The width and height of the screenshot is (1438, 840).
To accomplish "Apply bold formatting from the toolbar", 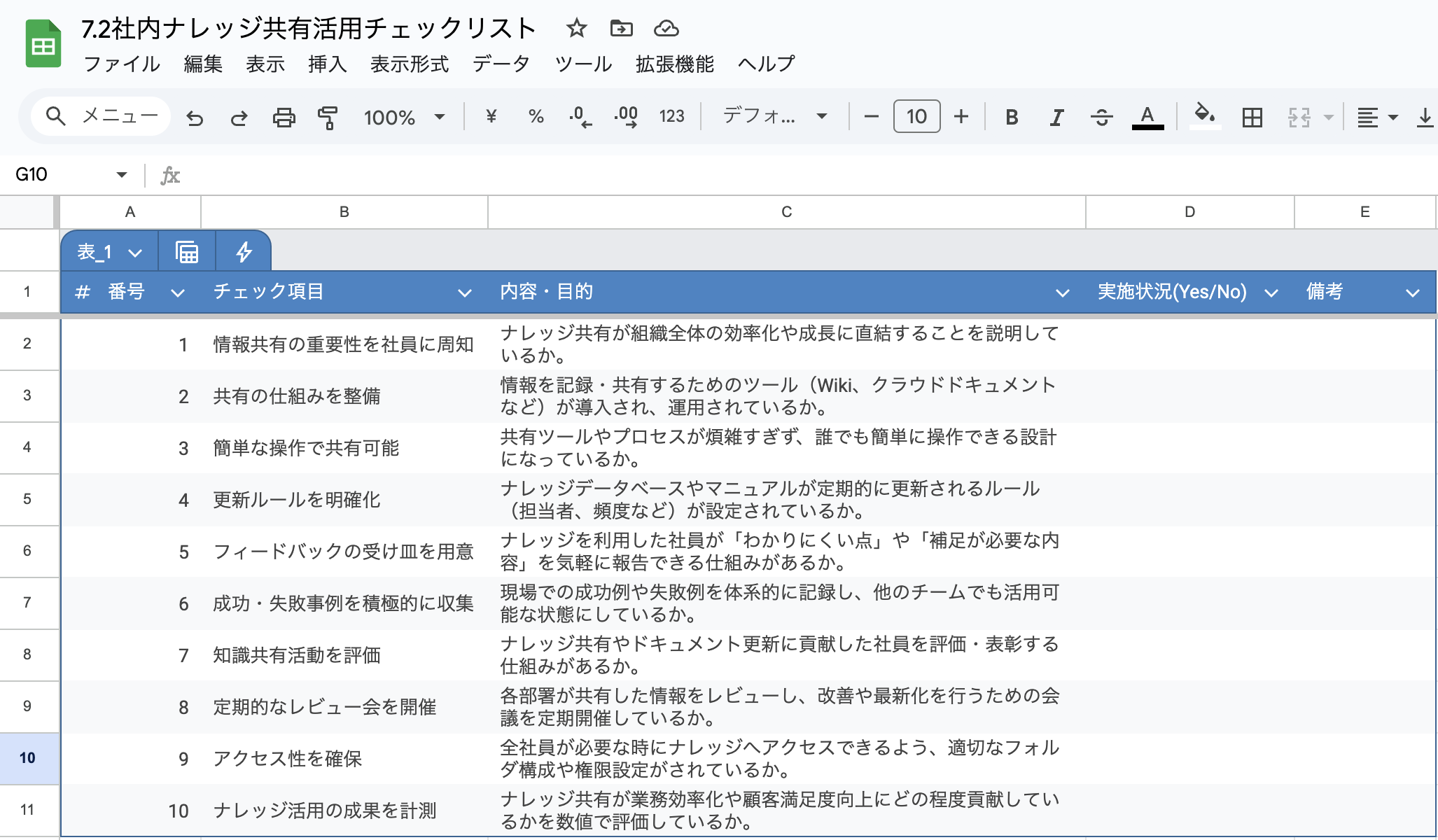I will [1011, 116].
